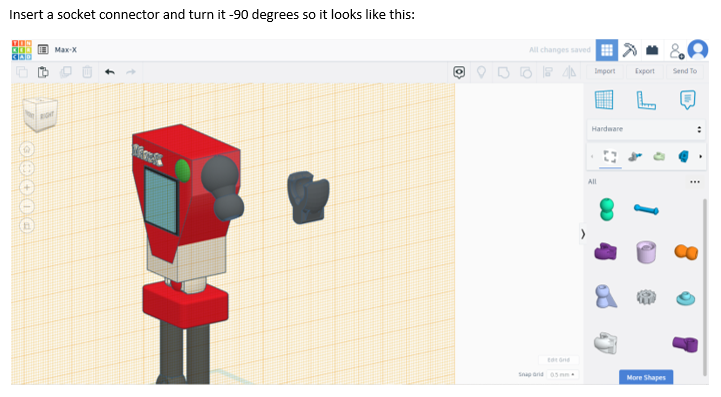Click the Group shapes icon
Image resolution: width=721 pixels, height=397 pixels.
(x=504, y=73)
